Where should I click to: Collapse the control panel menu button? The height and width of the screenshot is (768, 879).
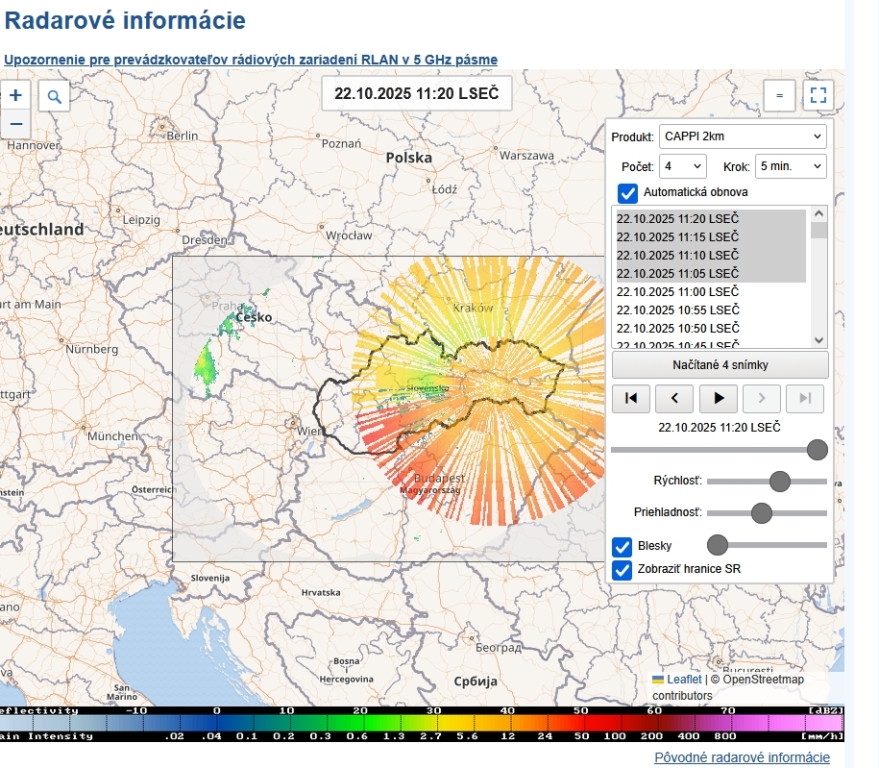point(779,96)
